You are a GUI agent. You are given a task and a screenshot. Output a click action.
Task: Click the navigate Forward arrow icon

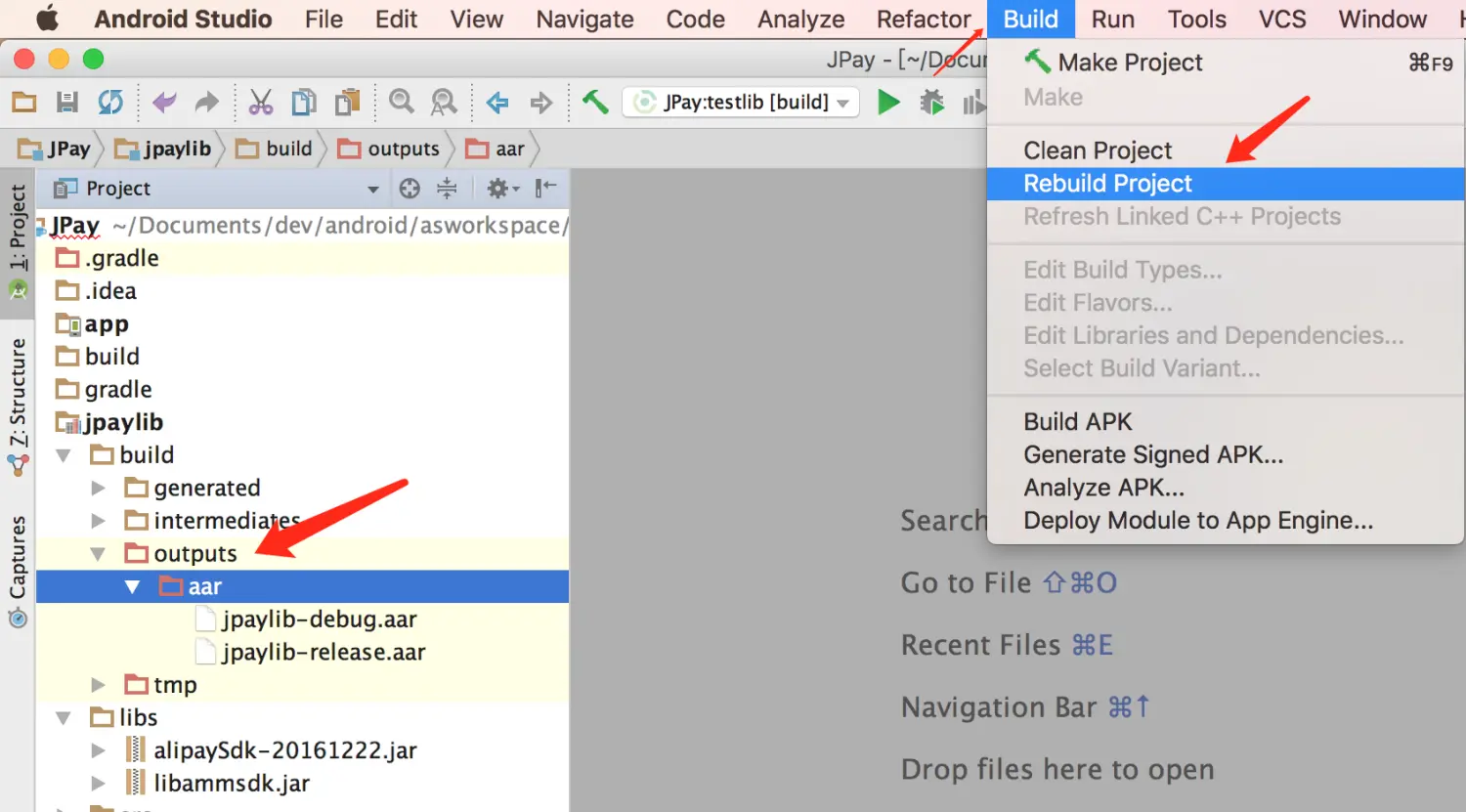540,102
